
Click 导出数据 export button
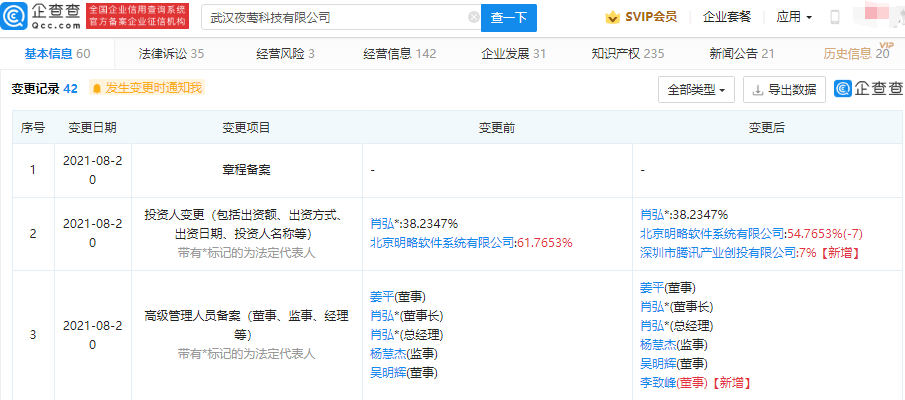tap(784, 90)
